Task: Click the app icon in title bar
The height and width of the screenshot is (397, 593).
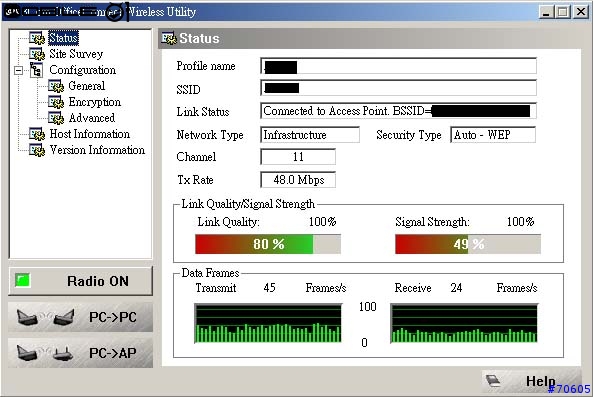Action: (11, 12)
